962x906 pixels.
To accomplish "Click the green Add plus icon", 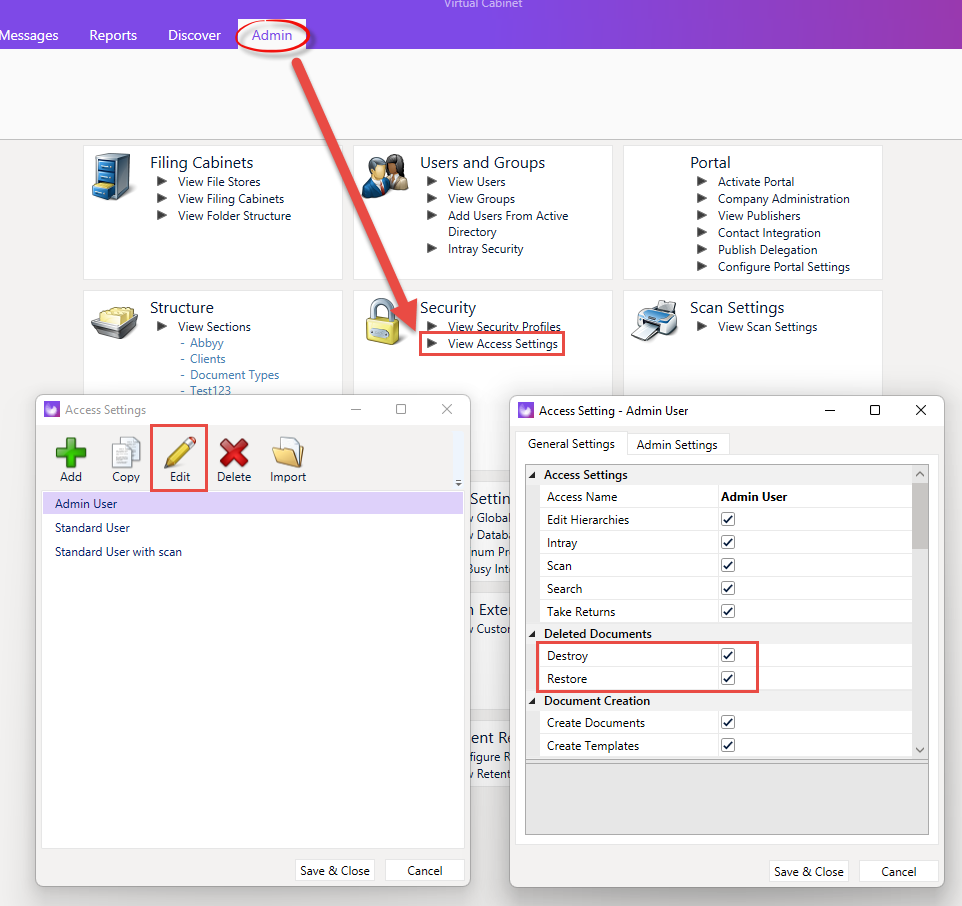I will (x=71, y=453).
